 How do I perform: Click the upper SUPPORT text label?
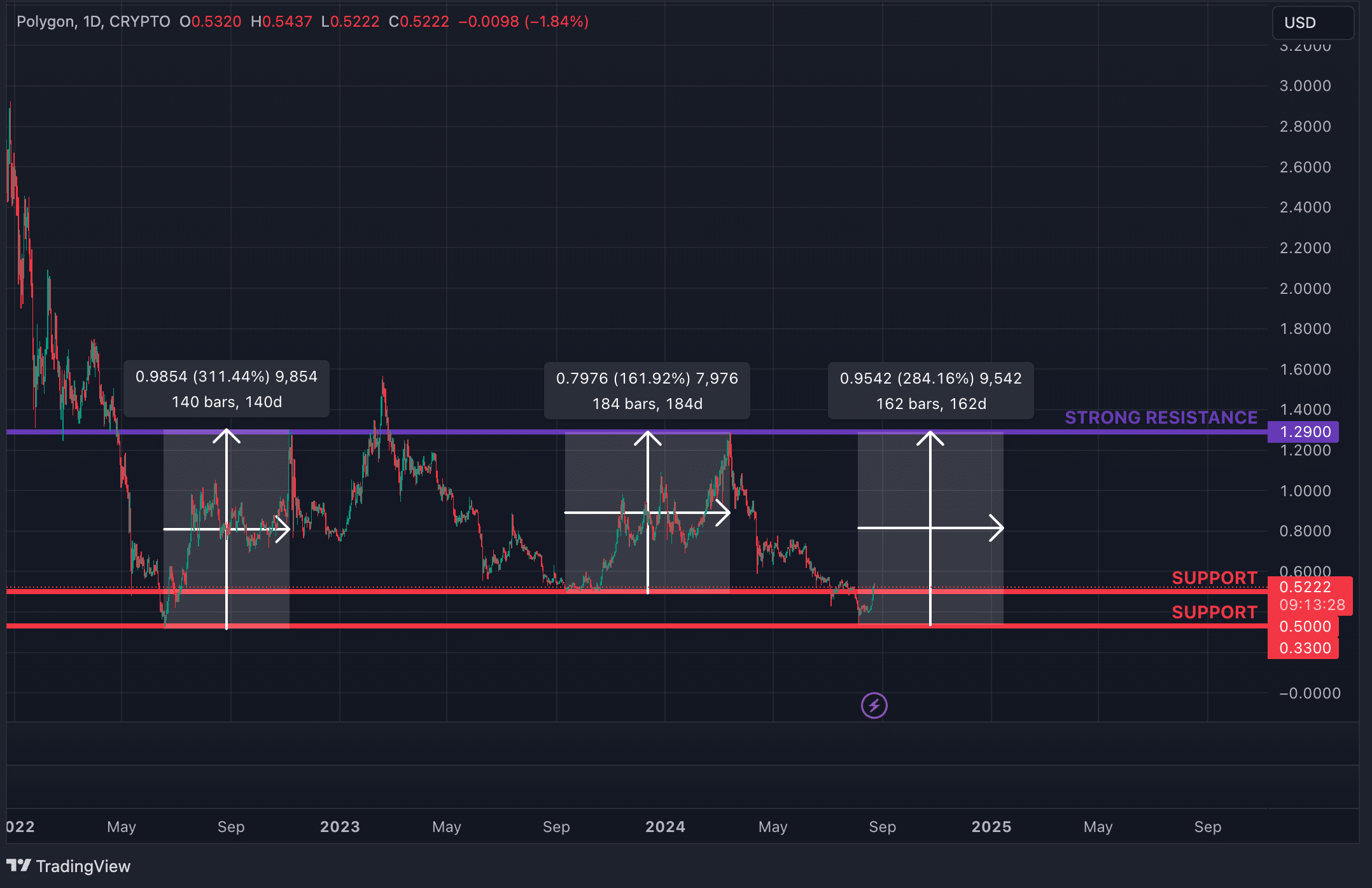pos(1215,578)
